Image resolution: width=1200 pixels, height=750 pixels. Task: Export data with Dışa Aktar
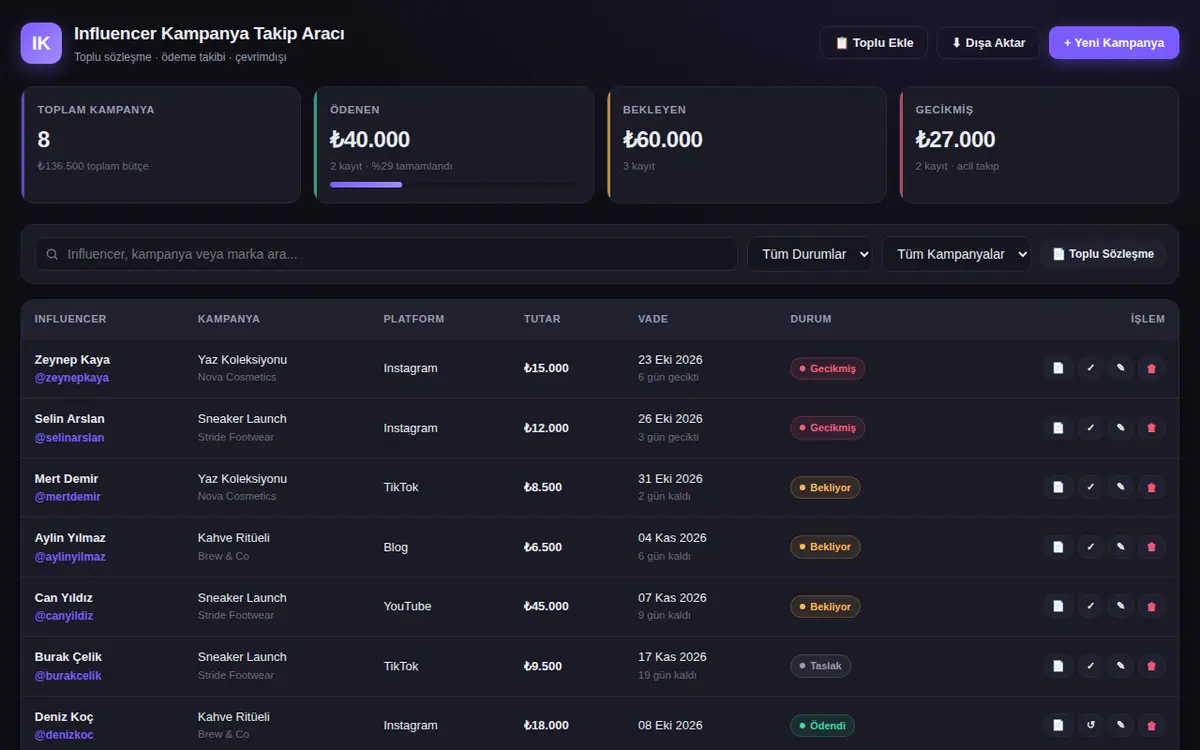pyautogui.click(x=988, y=43)
